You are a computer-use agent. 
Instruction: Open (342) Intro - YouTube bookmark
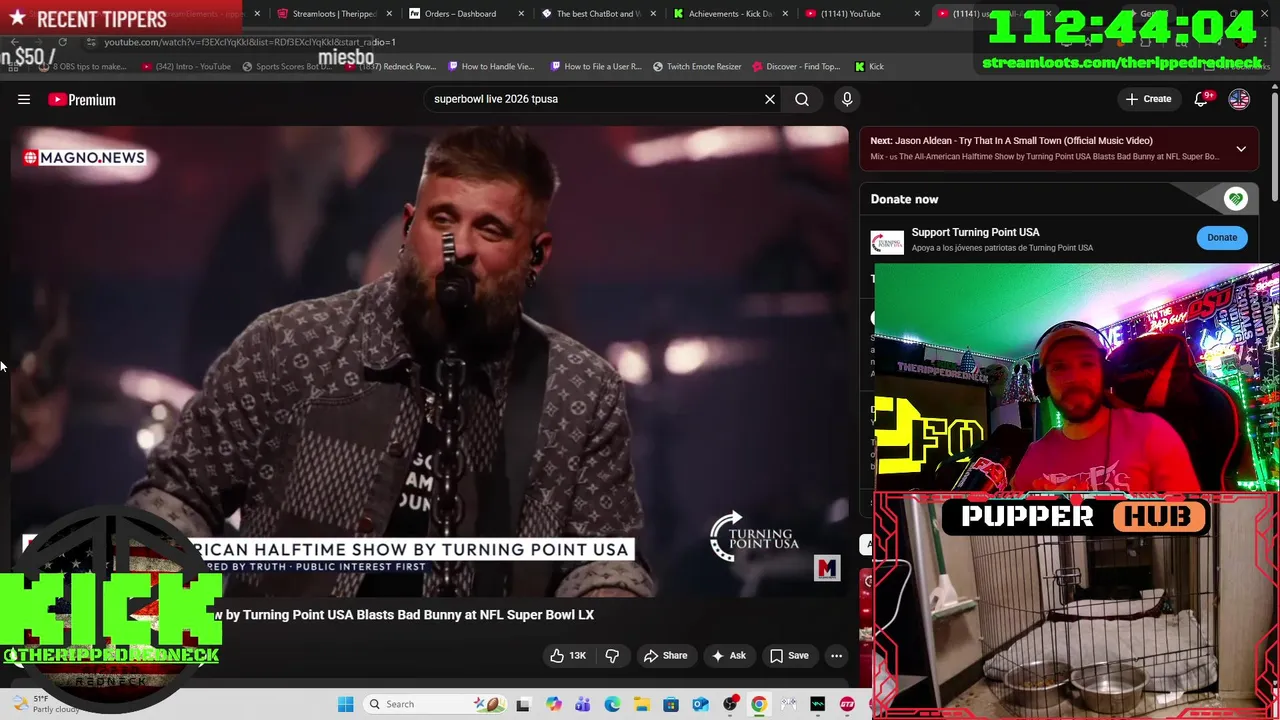(x=186, y=66)
